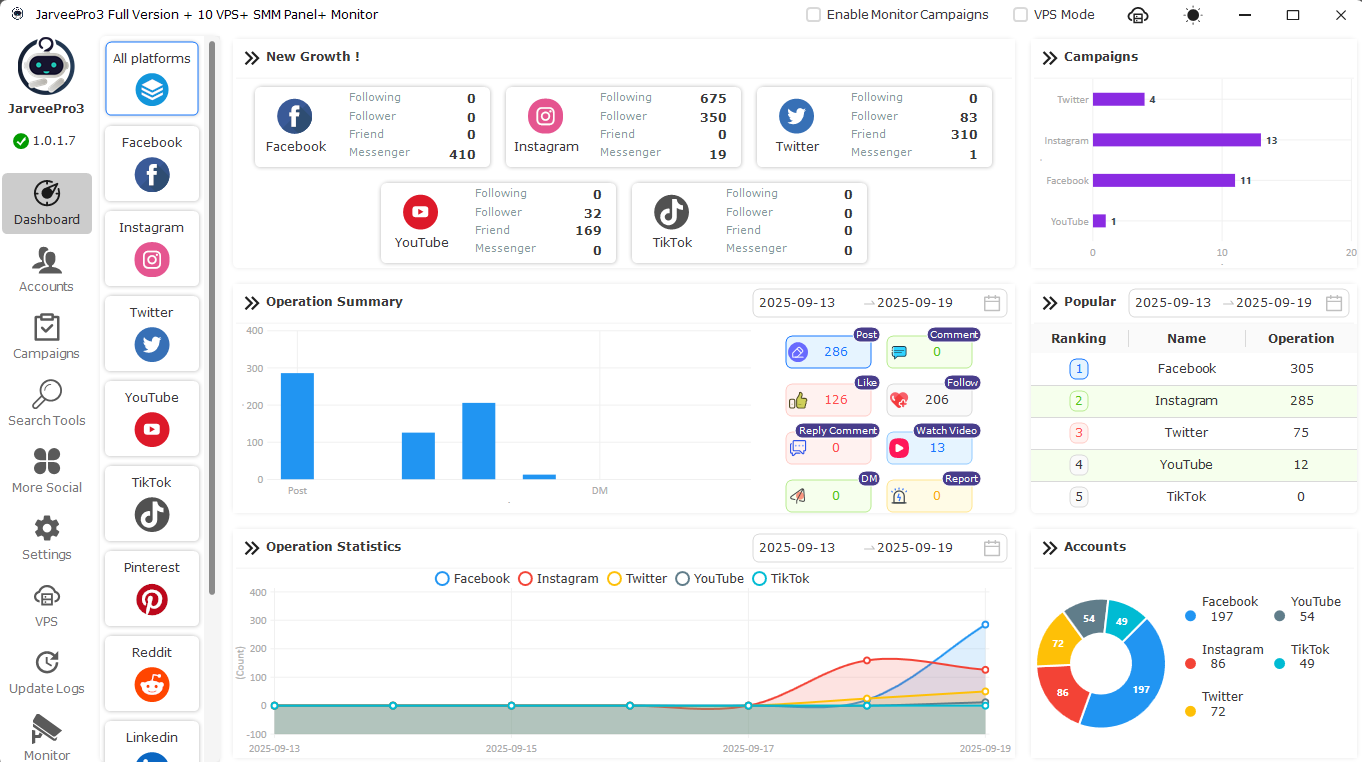Open the More Social section

[47, 471]
